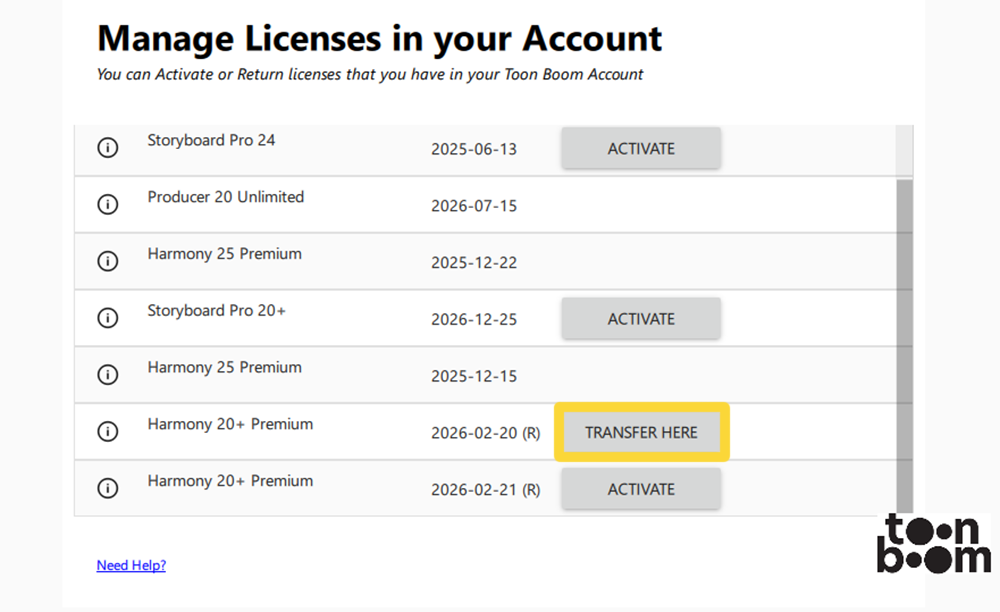Open info for Harmony 20+ Premium expiring 2026-02-21
Screen dimensions: 1000x612
[107, 489]
